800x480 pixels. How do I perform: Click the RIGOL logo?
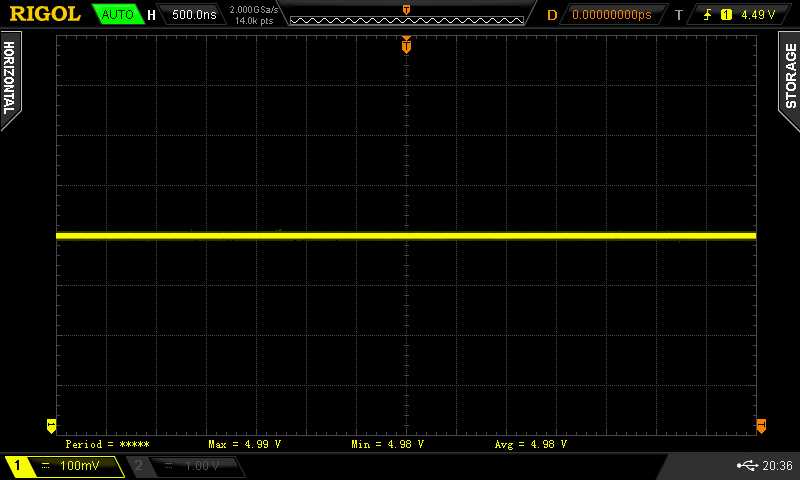[x=45, y=14]
